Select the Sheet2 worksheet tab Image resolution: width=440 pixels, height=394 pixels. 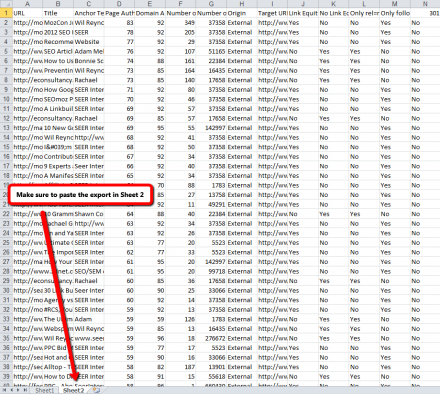pyautogui.click(x=74, y=390)
